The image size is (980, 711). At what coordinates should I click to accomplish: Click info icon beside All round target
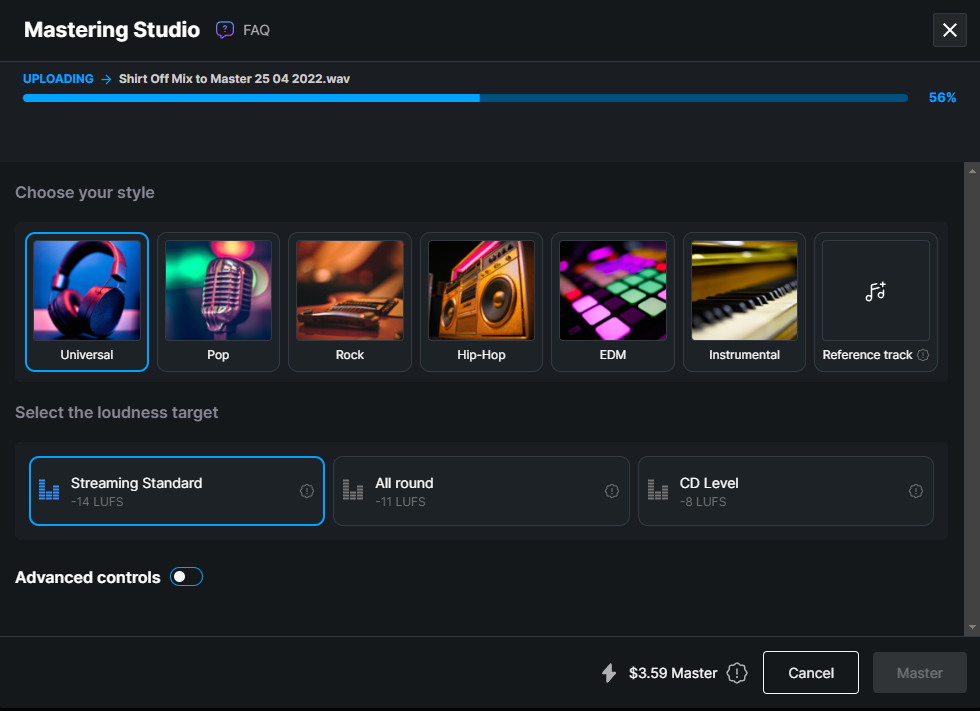click(611, 491)
